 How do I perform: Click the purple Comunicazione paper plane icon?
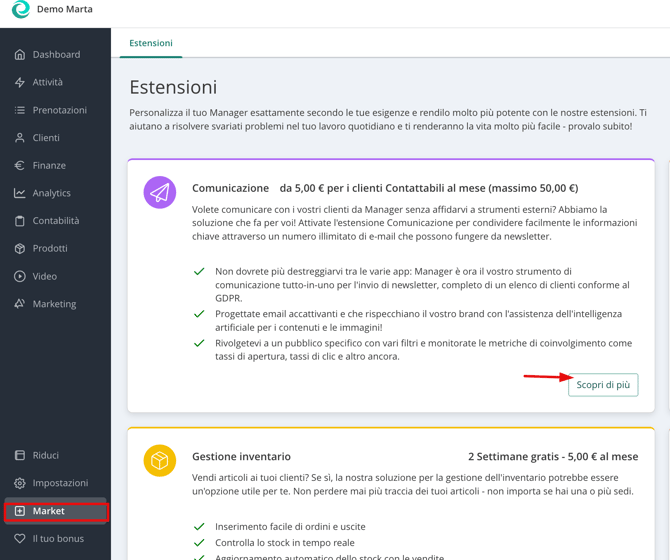tap(160, 193)
